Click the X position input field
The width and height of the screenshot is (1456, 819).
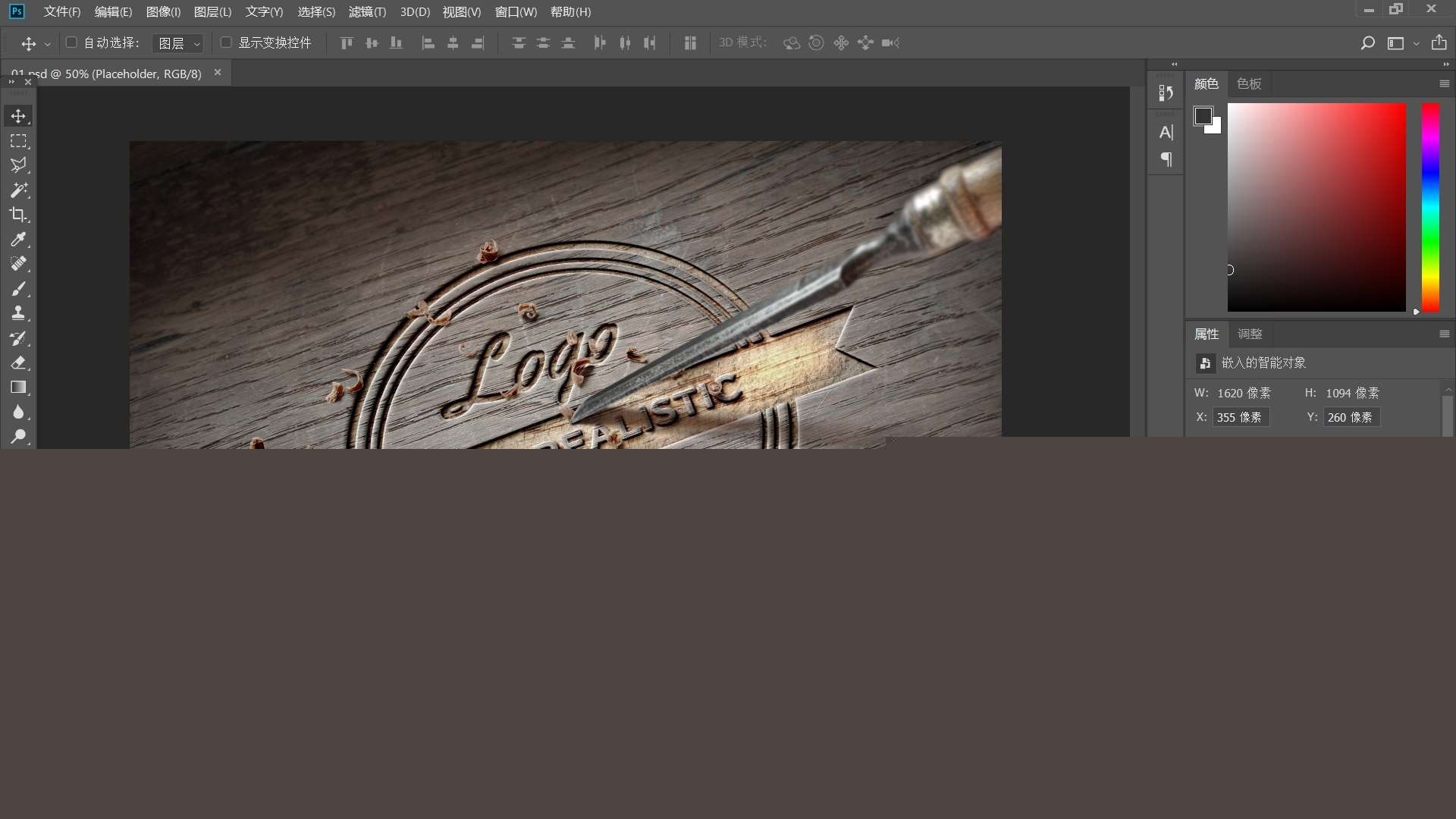tap(1241, 417)
